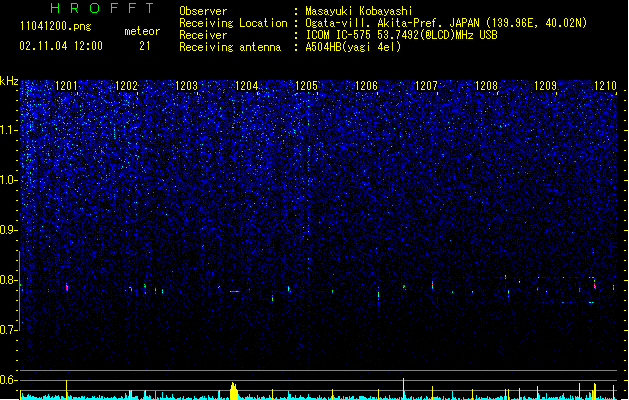Click the ICOM IC-575 receiver text
The height and width of the screenshot is (400, 629).
[x=402, y=35]
